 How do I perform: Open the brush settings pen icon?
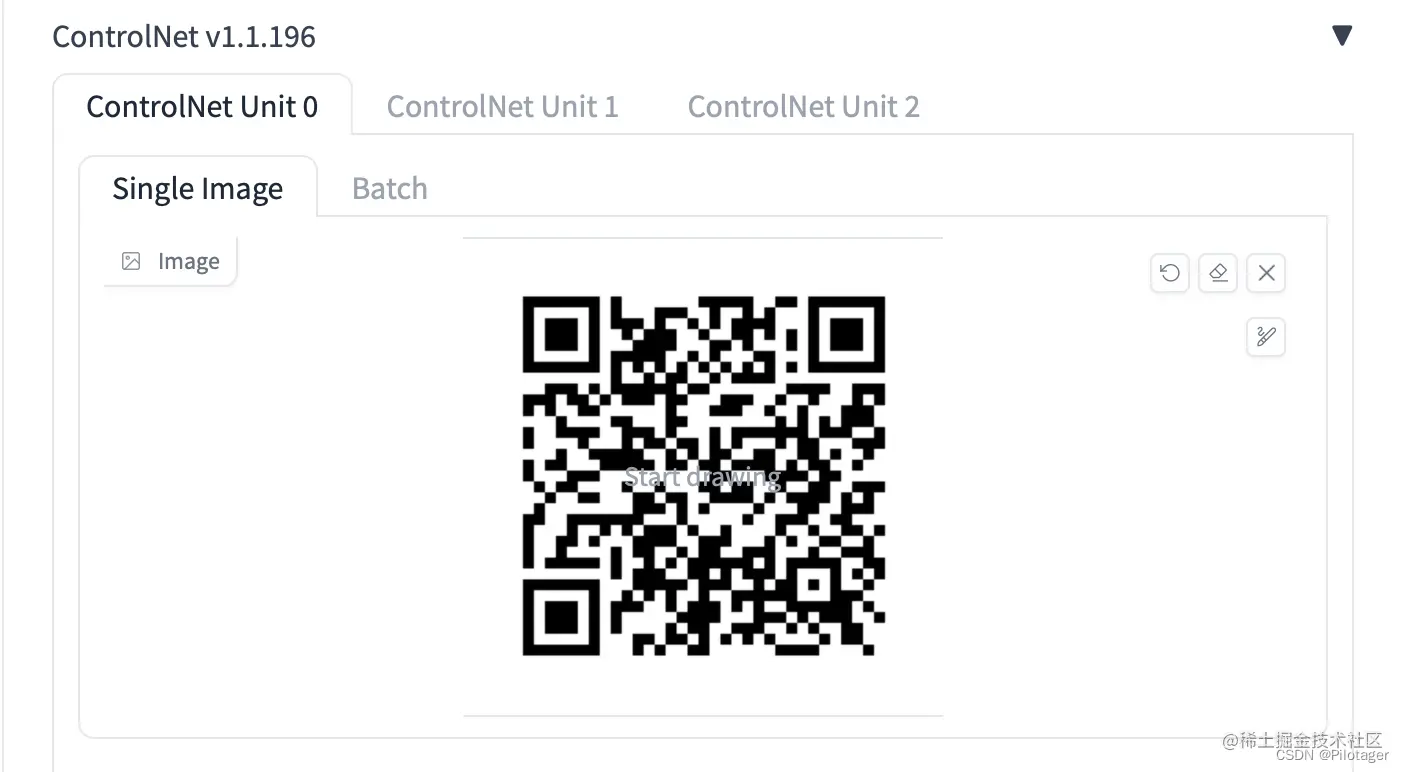pos(1266,337)
